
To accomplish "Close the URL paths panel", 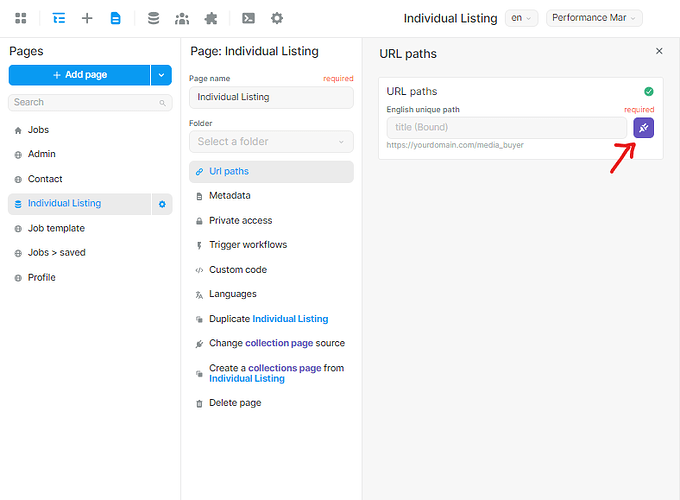I will click(x=659, y=51).
